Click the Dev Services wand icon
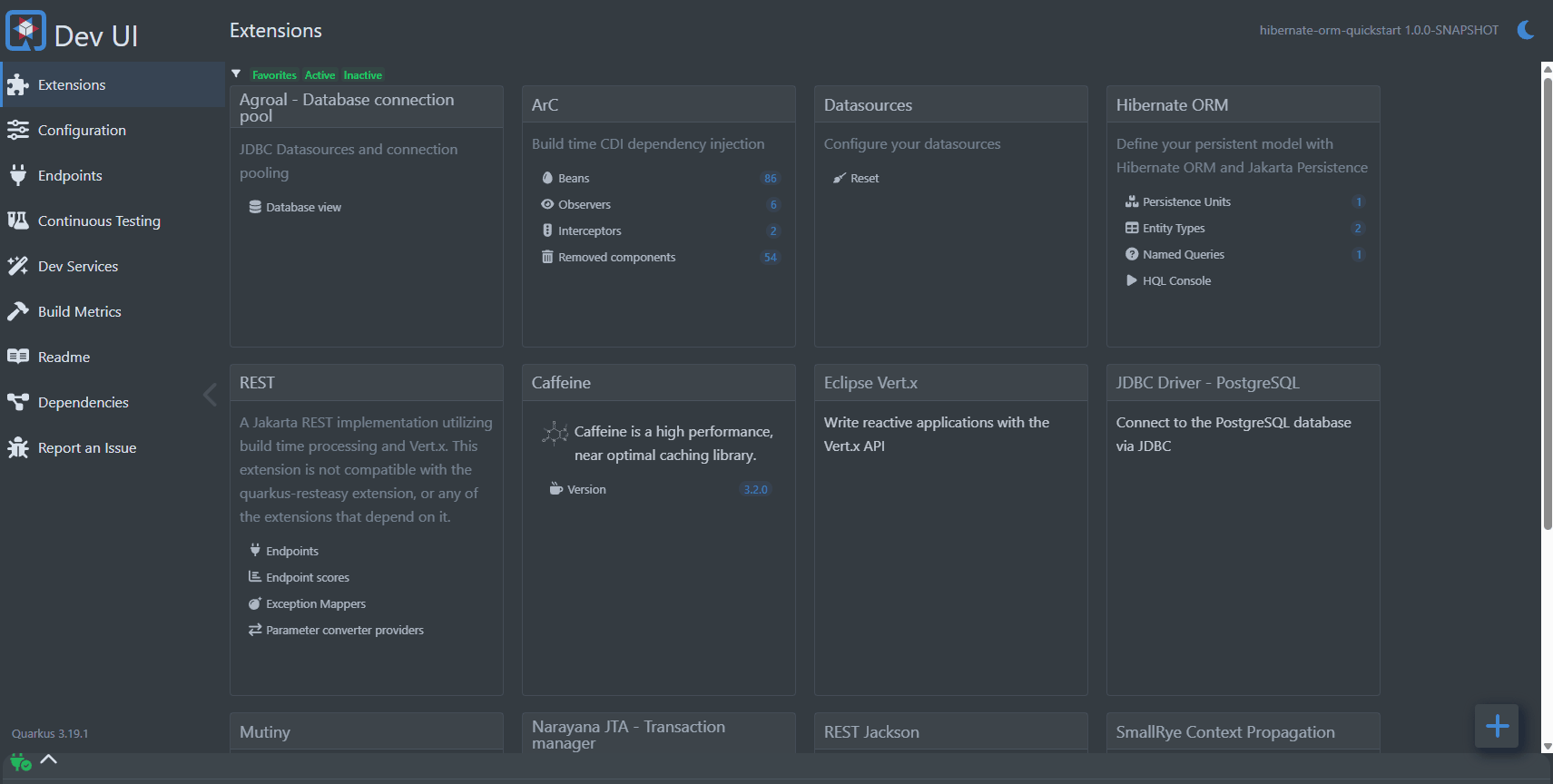 18,266
